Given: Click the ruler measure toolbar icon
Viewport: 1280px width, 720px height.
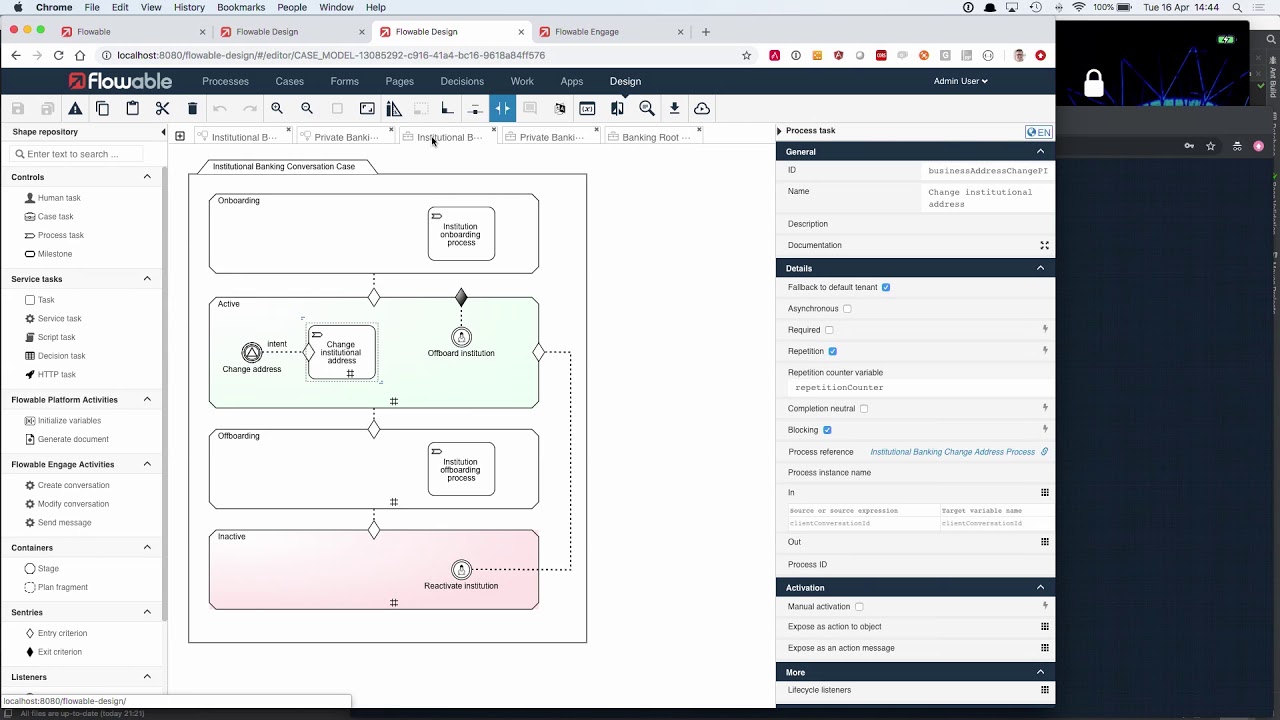Looking at the screenshot, I should (394, 108).
